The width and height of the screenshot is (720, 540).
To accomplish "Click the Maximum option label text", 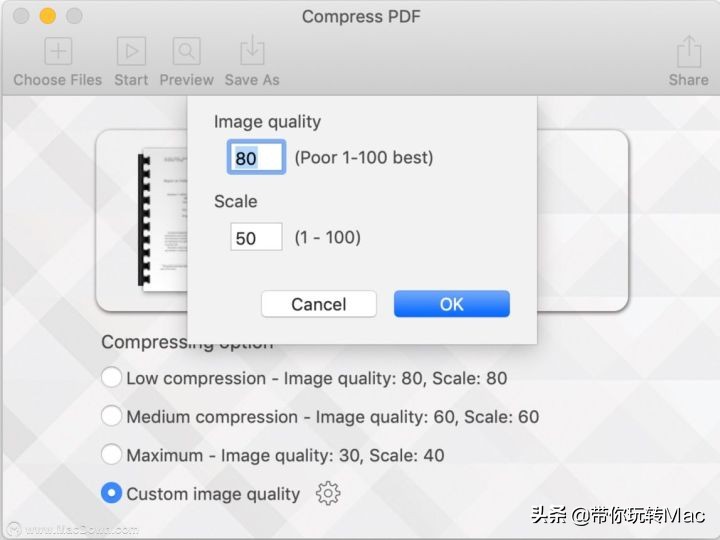I will (285, 456).
